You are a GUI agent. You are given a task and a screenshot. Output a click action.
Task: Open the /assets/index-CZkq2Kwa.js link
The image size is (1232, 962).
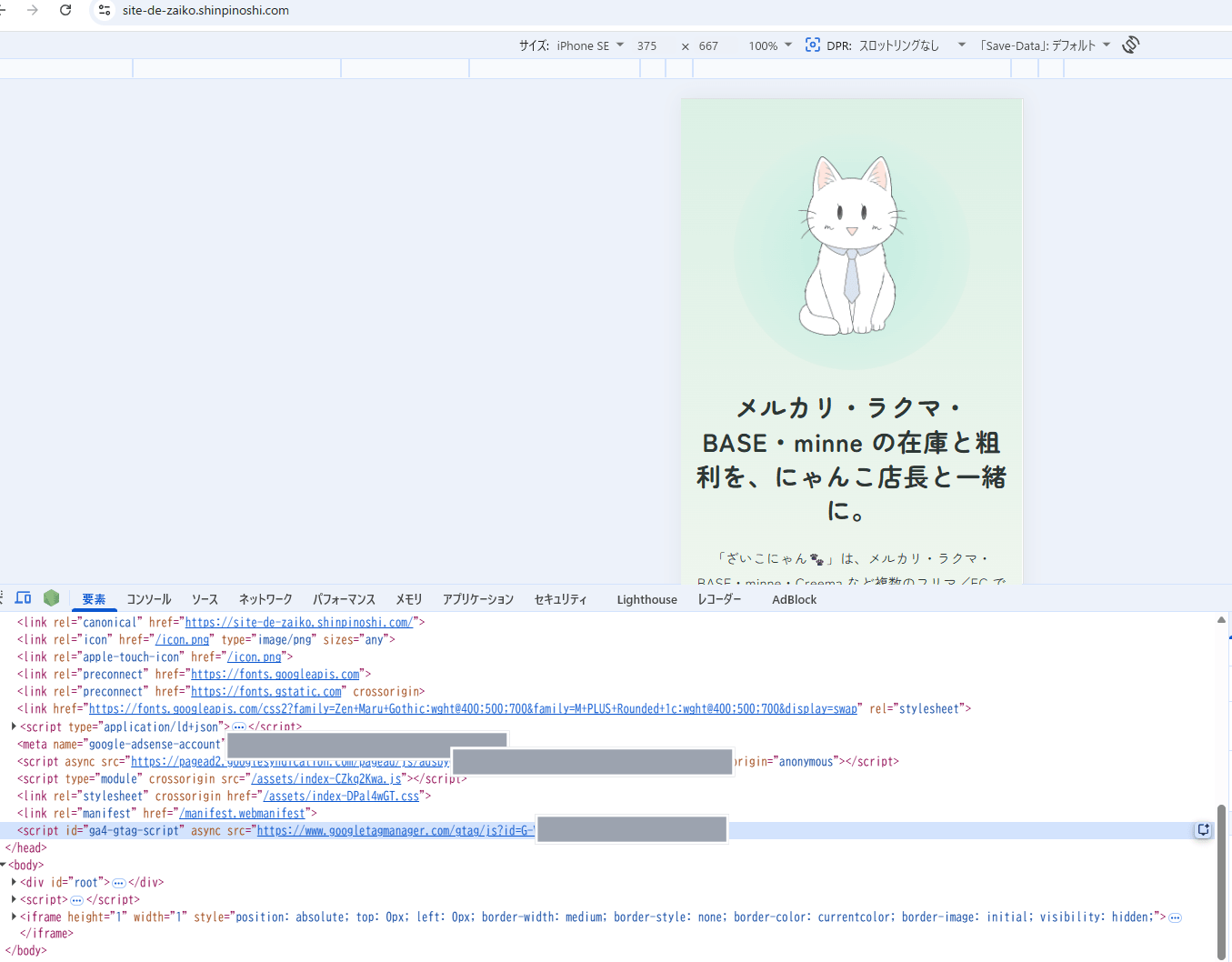326,778
